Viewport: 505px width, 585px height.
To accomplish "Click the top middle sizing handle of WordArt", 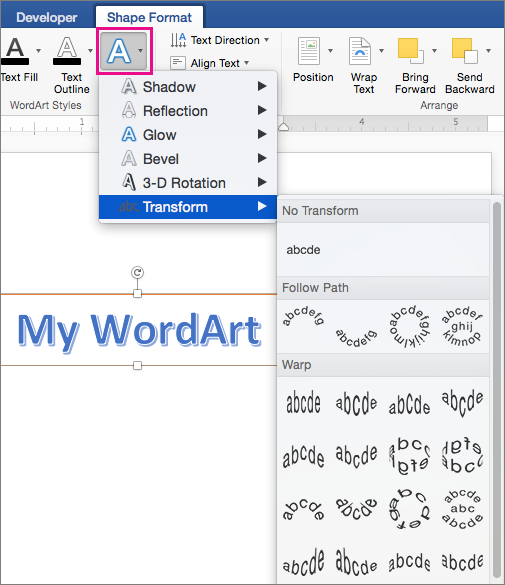I will click(x=137, y=294).
